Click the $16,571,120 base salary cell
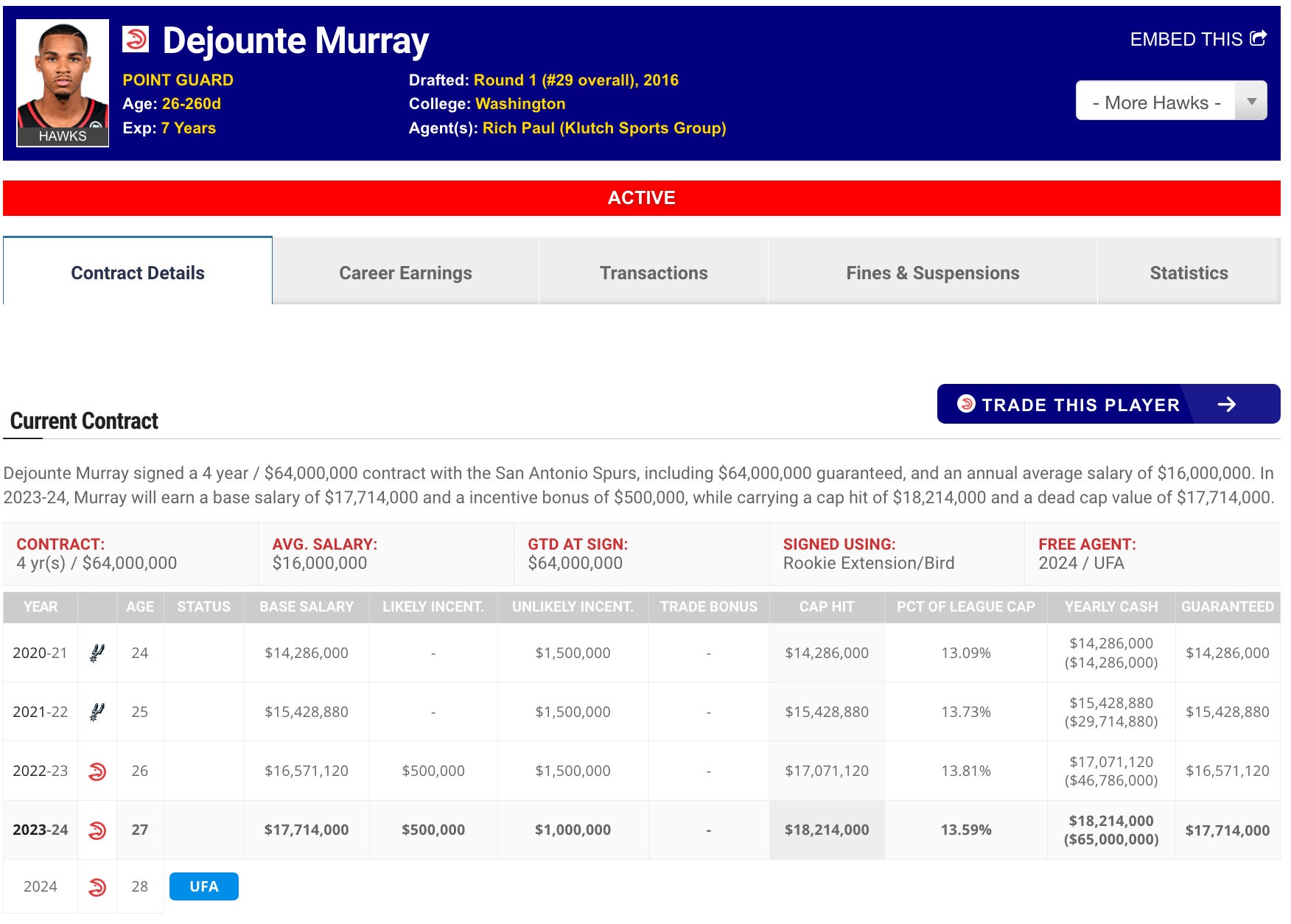 click(307, 771)
